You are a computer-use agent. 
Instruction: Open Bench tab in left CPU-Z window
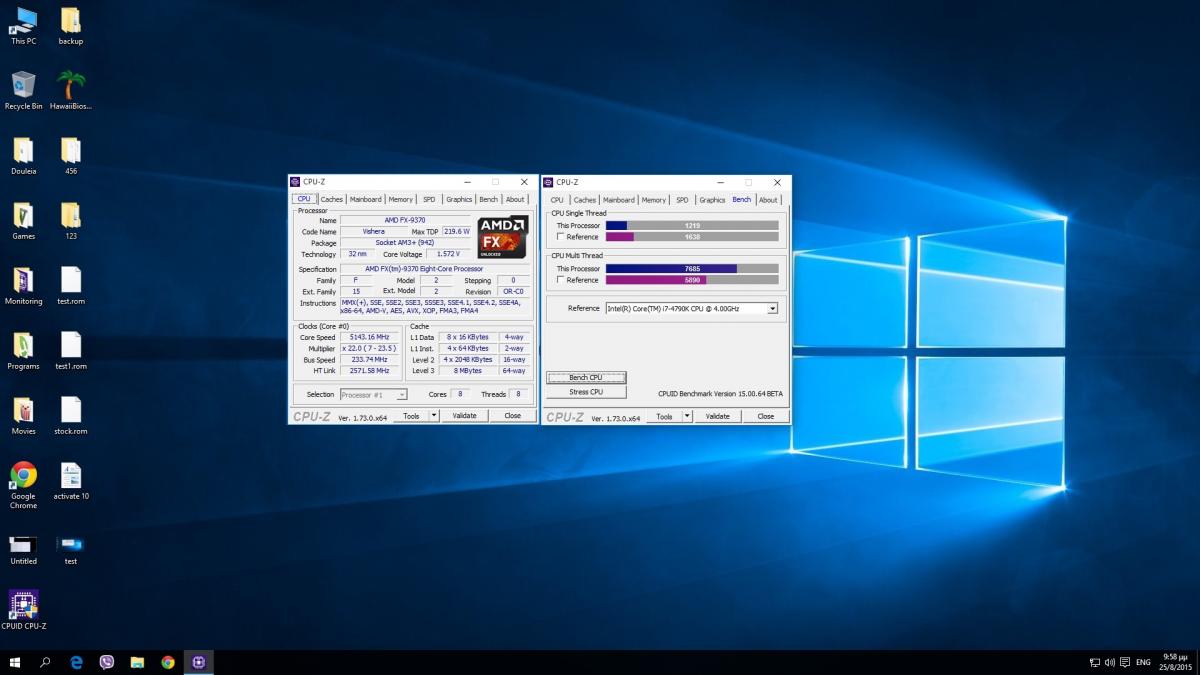click(x=488, y=200)
